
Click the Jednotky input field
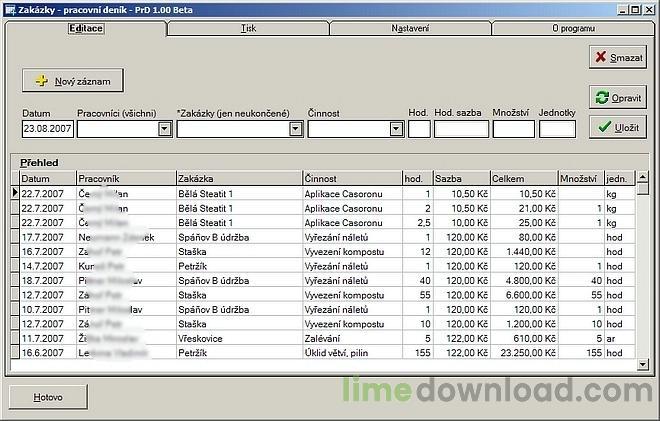tap(557, 129)
